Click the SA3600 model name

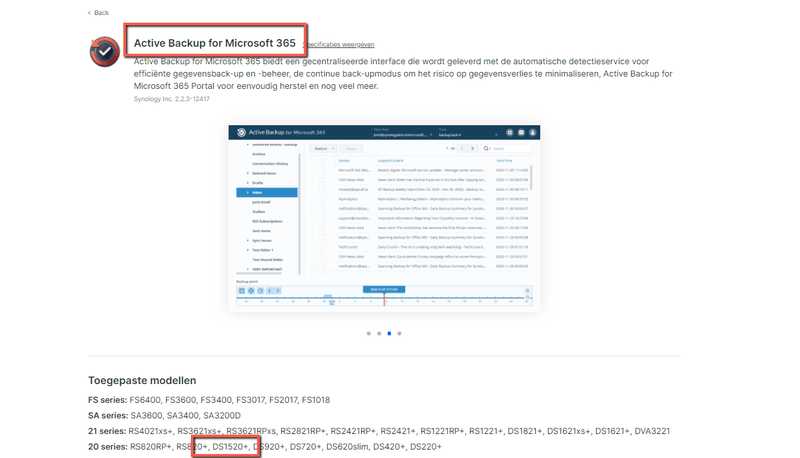pyautogui.click(x=146, y=416)
